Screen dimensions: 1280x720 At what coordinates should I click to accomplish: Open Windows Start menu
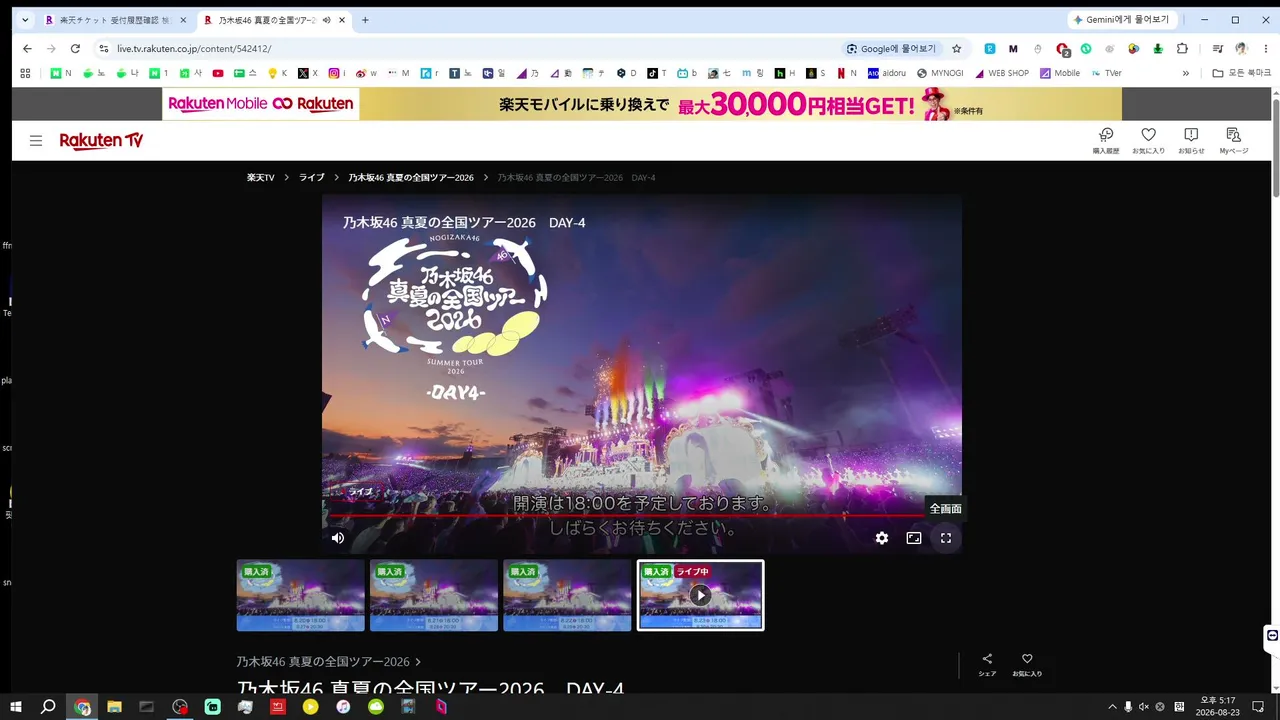pos(16,707)
